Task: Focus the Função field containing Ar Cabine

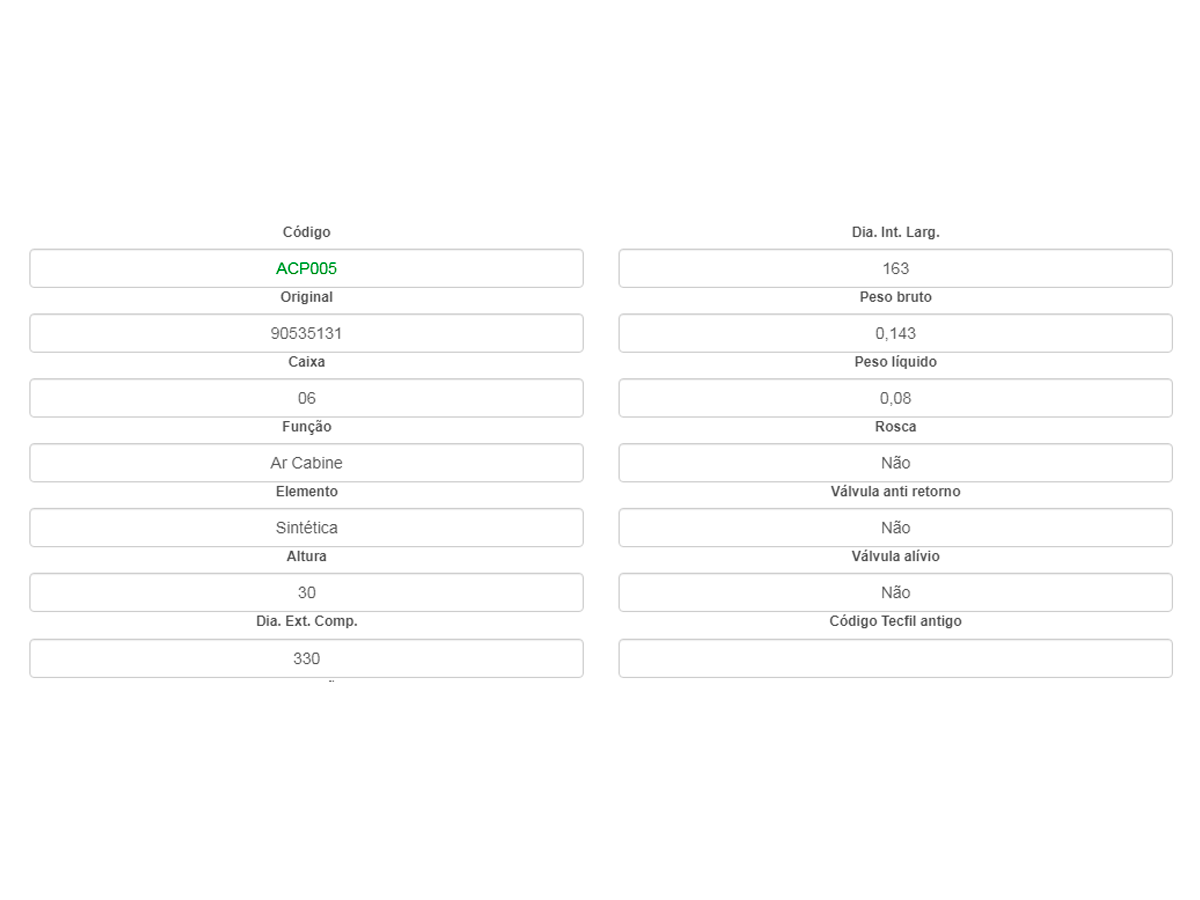Action: click(306, 463)
